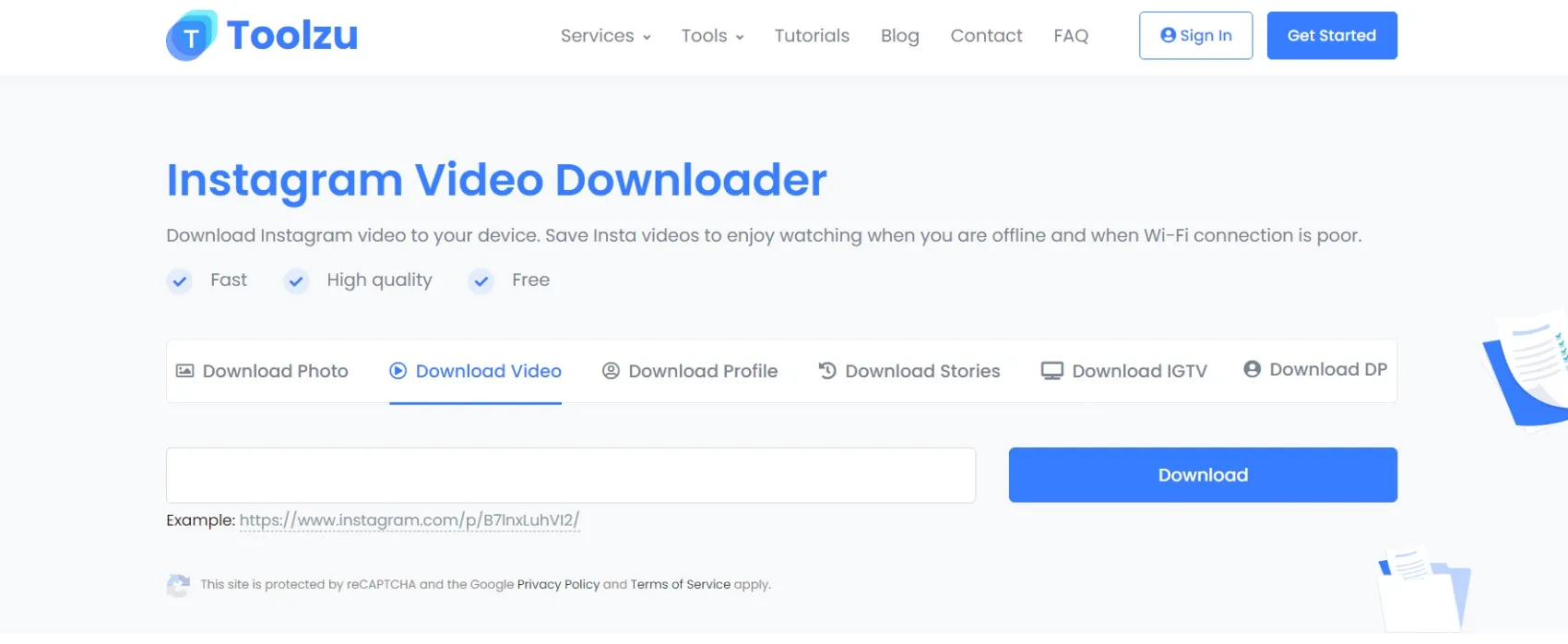Click the 'Free' feature label
Screen dimensions: 1568x644
point(531,280)
